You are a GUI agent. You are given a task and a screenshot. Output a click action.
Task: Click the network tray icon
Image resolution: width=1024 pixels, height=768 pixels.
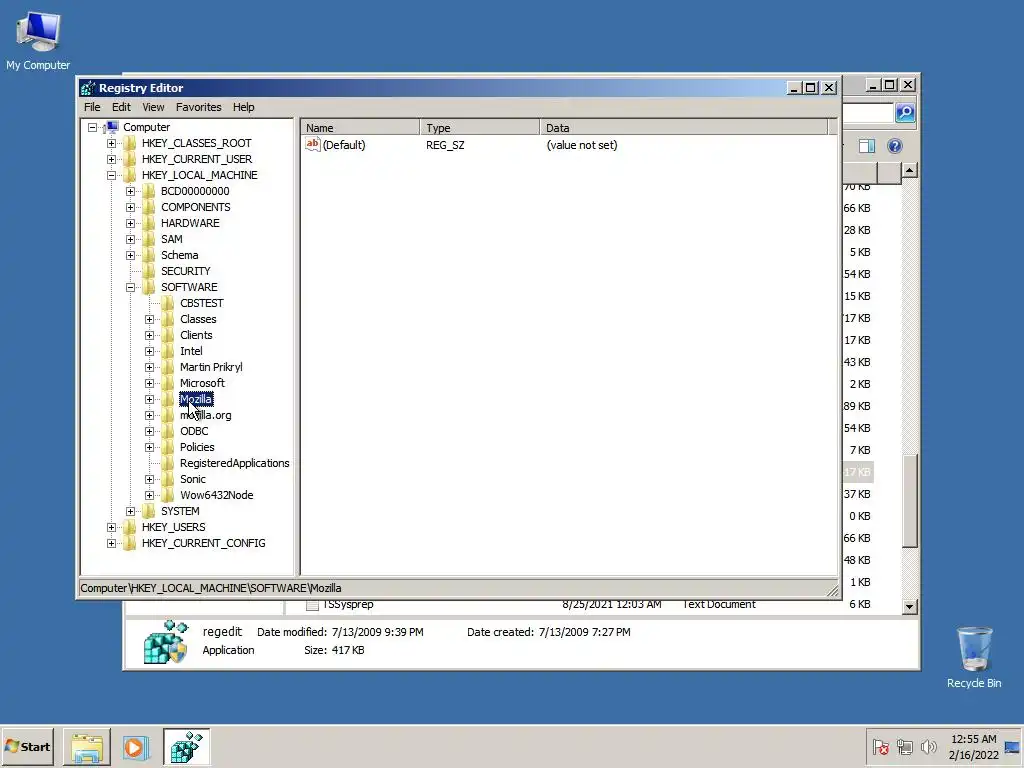click(x=904, y=746)
